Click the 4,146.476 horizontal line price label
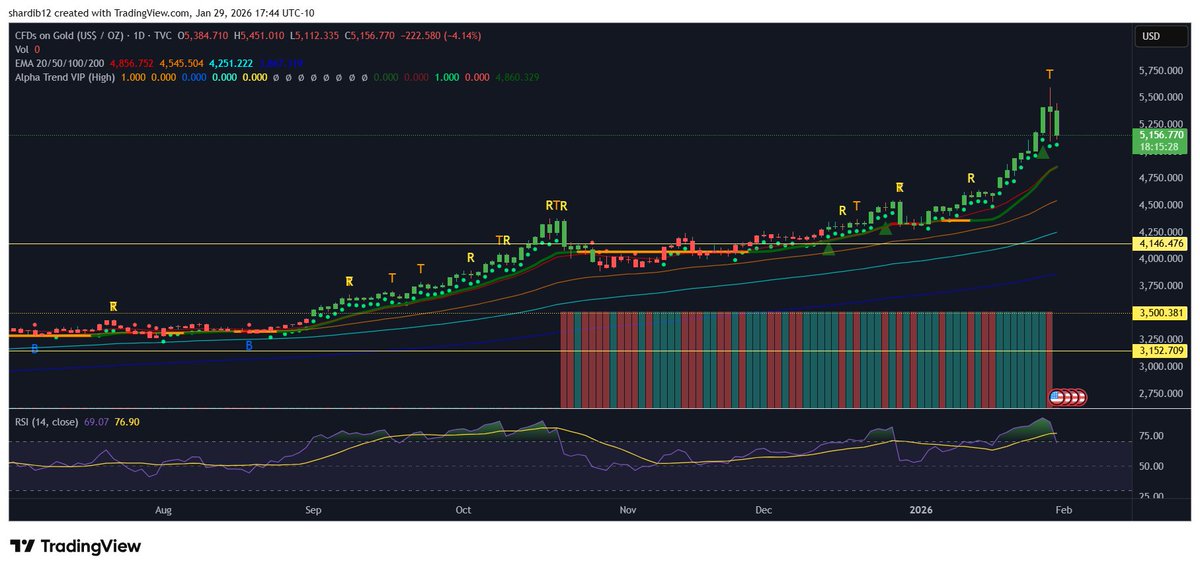Viewport: 1200px width, 571px height. coord(1158,243)
